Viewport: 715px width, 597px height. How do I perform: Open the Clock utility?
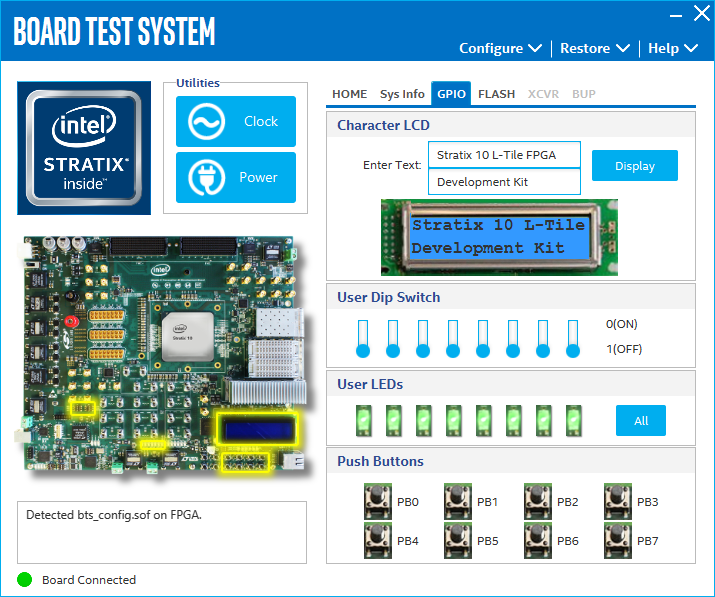[236, 121]
